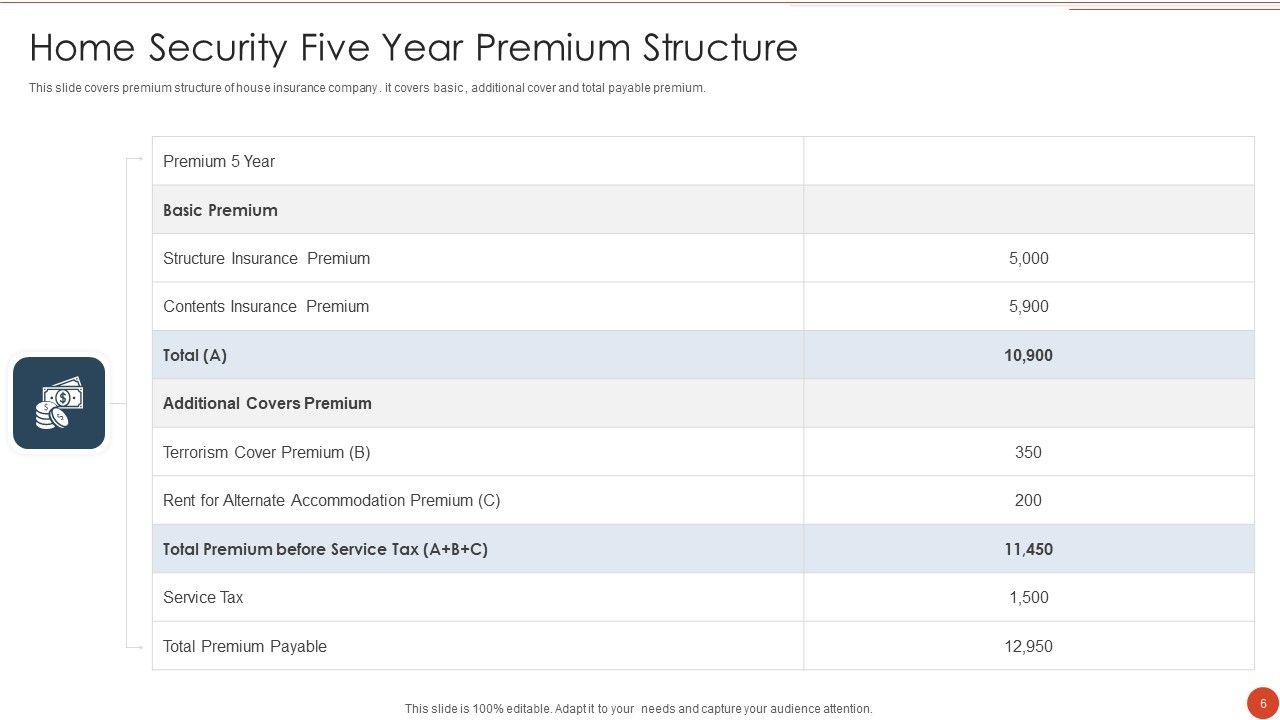1280x720 pixels.
Task: Click the money and coins icon
Action: [59, 403]
